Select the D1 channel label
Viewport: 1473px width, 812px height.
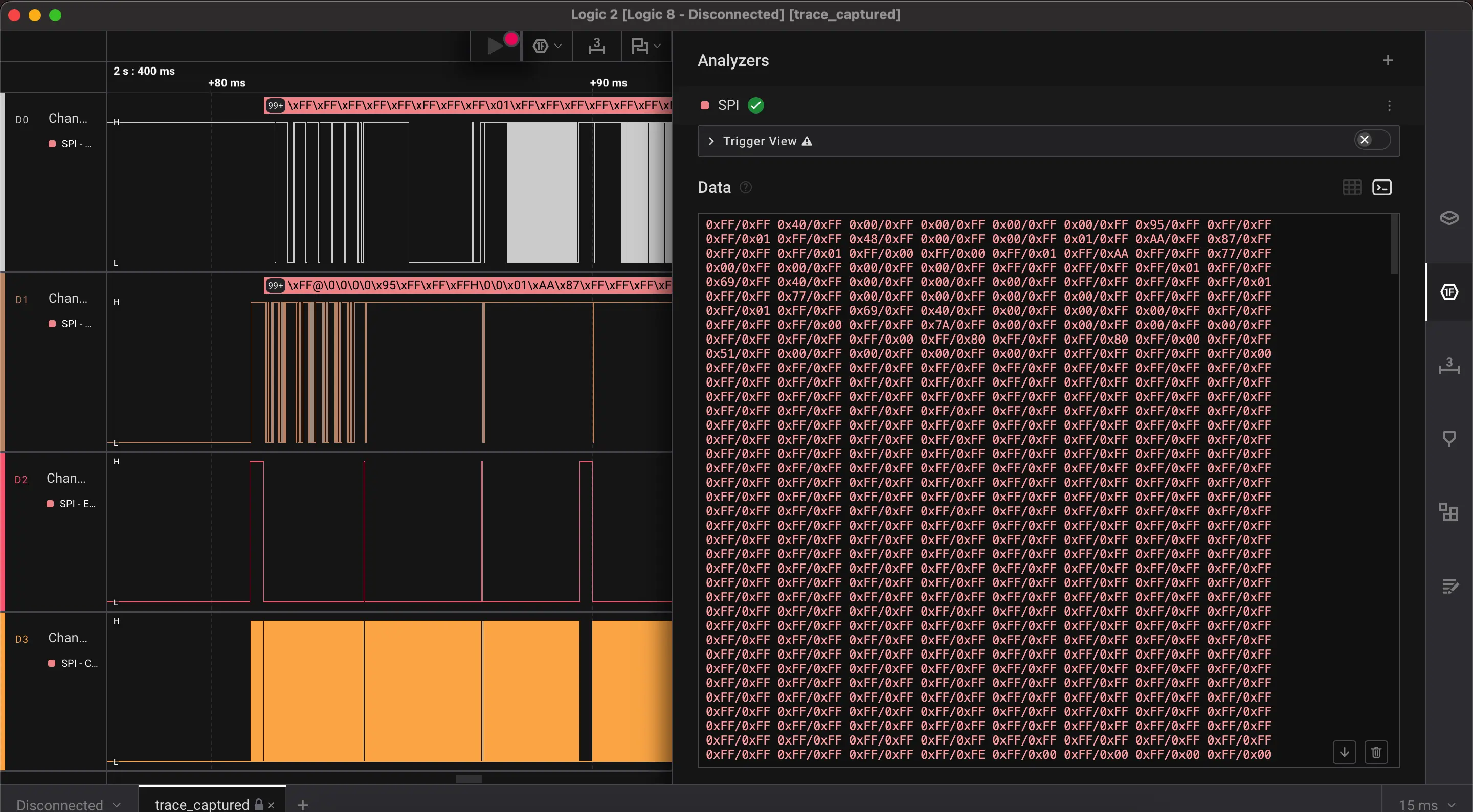(x=68, y=298)
